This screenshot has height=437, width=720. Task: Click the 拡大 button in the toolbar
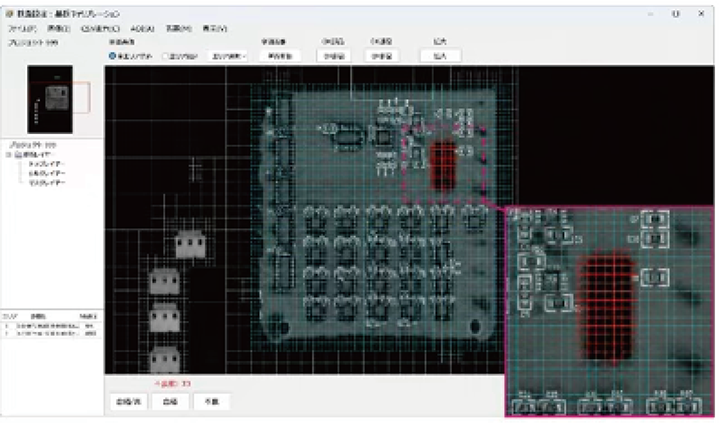[440, 56]
